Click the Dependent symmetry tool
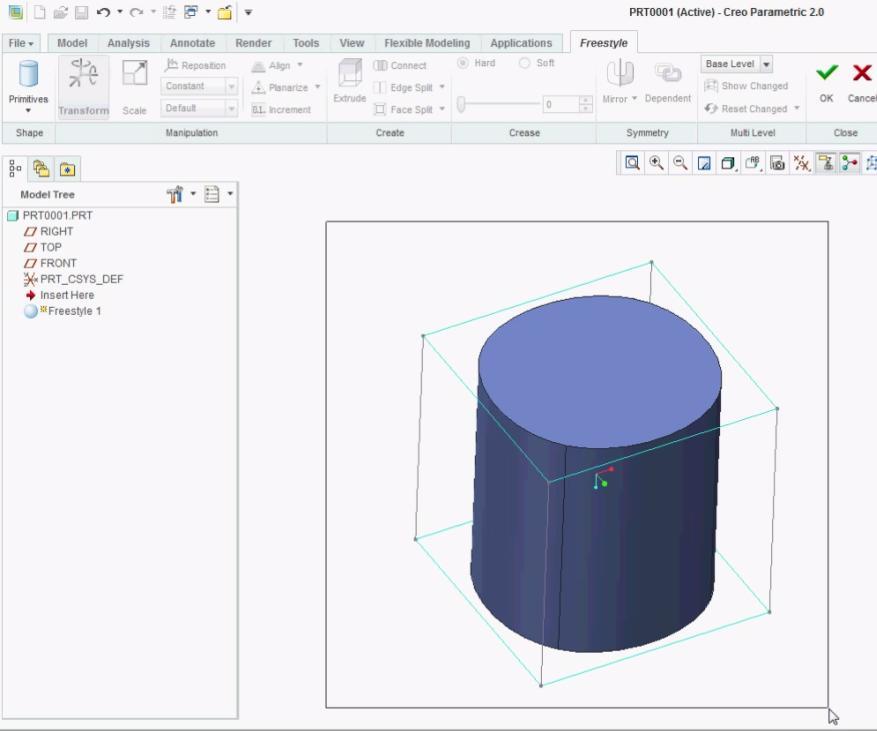The height and width of the screenshot is (731, 877). [668, 82]
